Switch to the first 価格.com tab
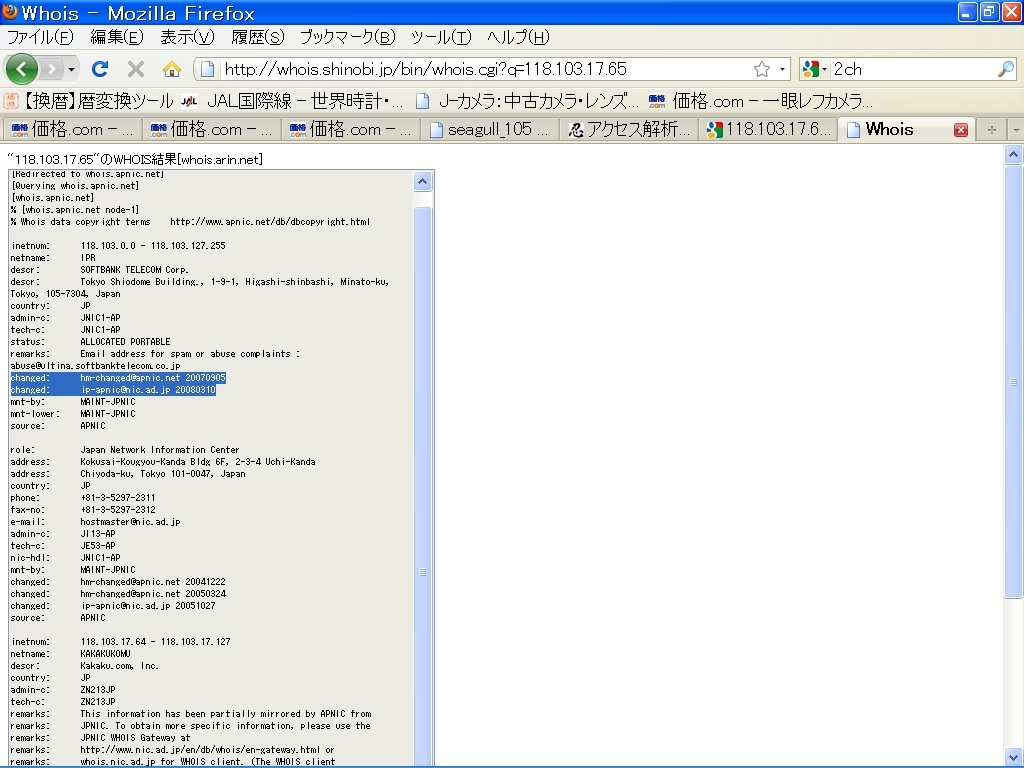 click(x=72, y=129)
